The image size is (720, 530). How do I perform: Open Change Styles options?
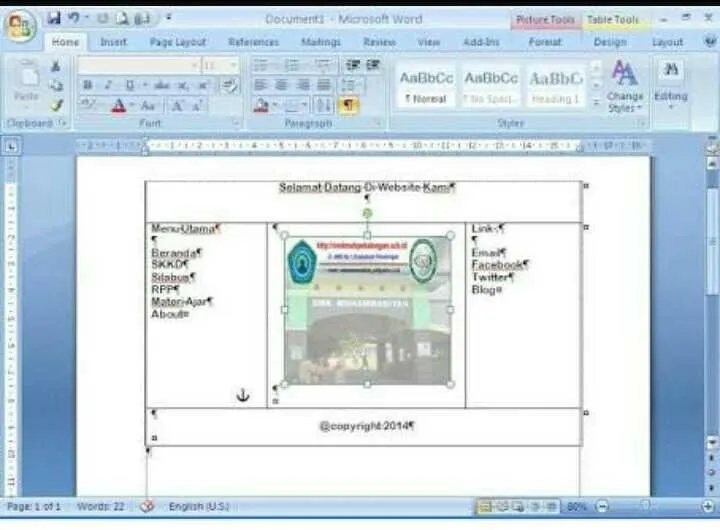click(624, 86)
